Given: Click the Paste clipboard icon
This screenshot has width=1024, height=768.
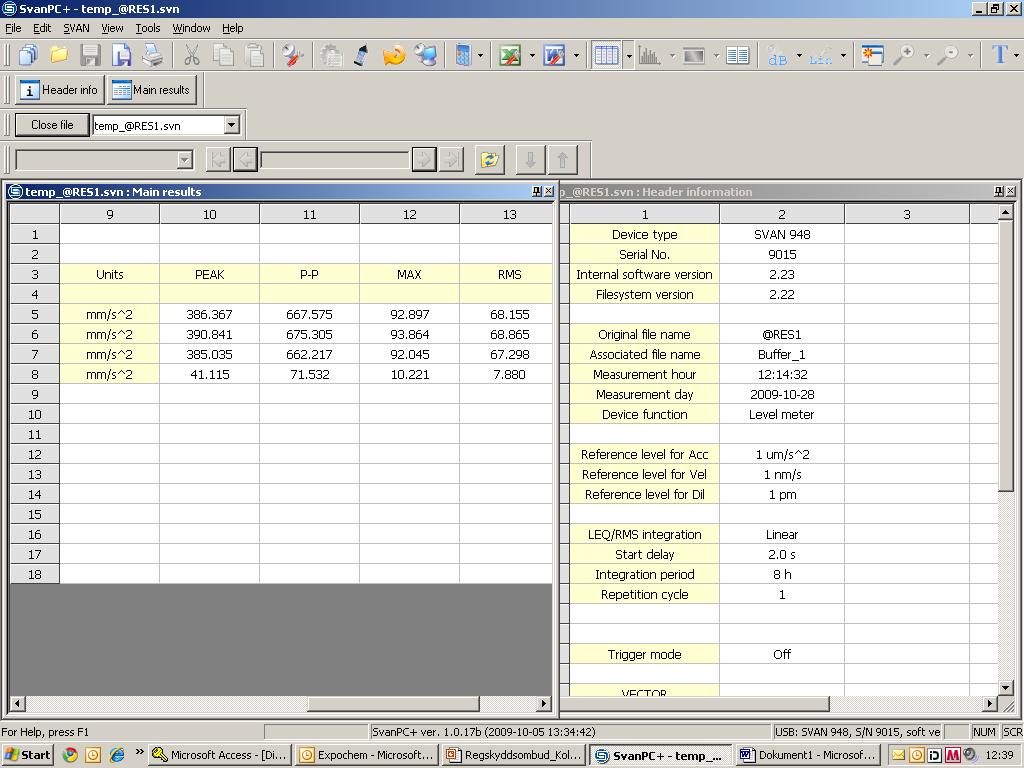Looking at the screenshot, I should pos(255,56).
